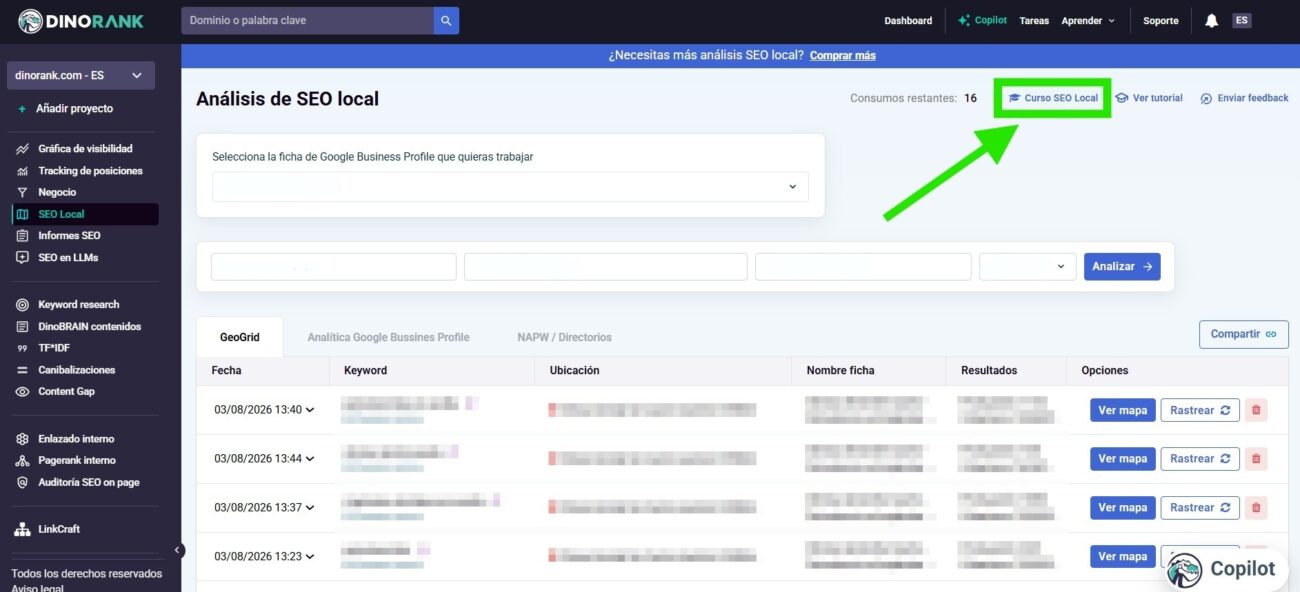Screen dimensions: 1300x592
Task: Focus first input field left of Analizar
Action: coord(333,267)
